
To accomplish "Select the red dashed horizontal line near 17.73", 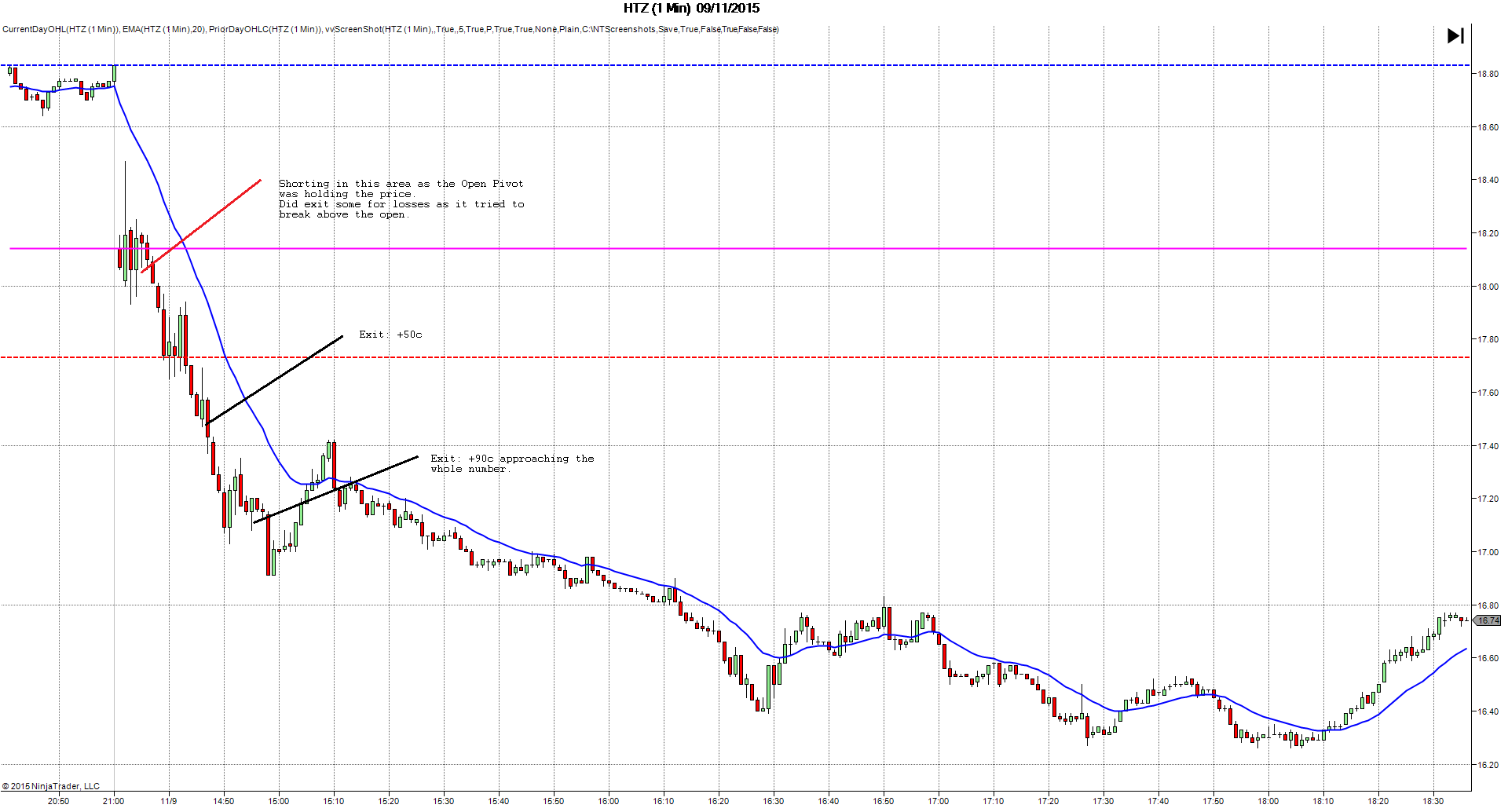I will point(735,357).
